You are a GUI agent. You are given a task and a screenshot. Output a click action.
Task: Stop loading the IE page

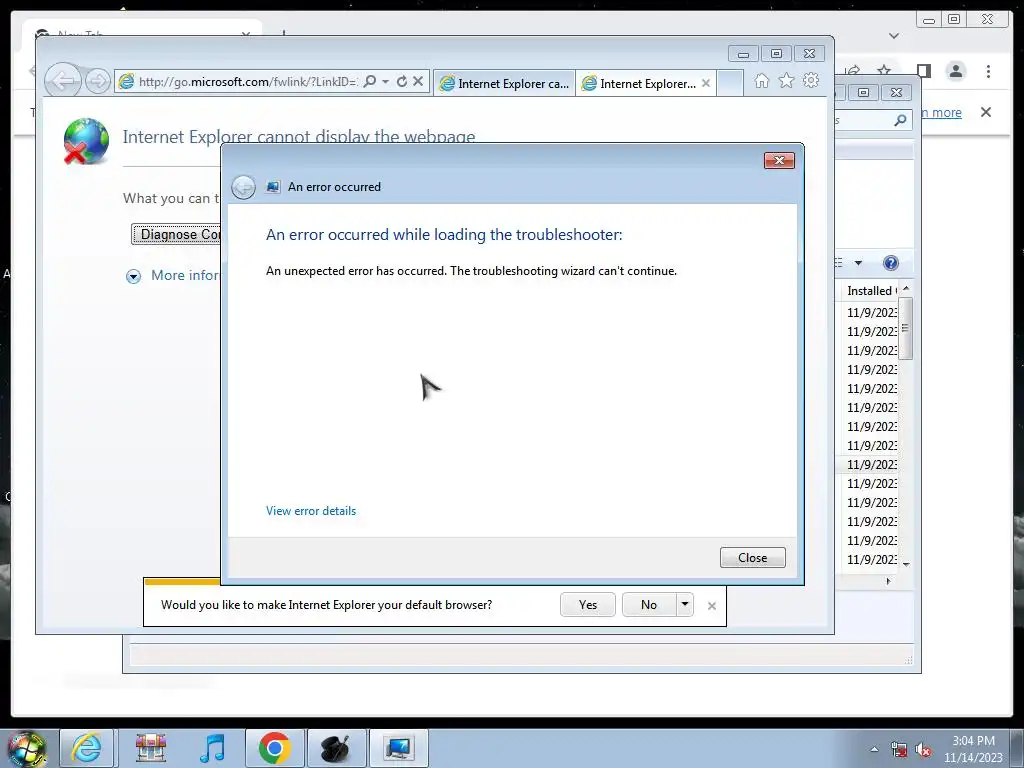click(418, 81)
